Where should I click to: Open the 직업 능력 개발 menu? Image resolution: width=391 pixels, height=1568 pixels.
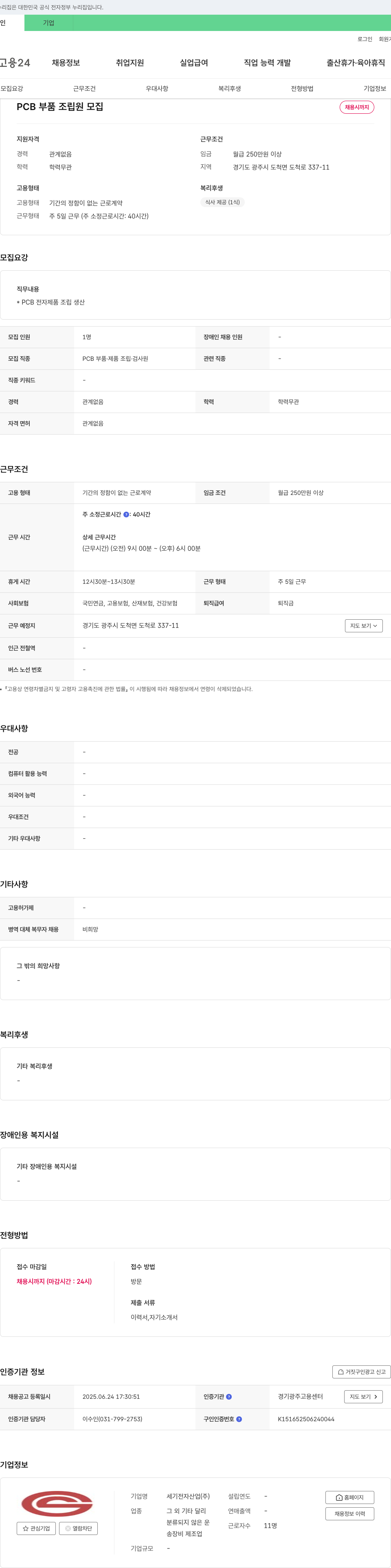click(x=268, y=63)
